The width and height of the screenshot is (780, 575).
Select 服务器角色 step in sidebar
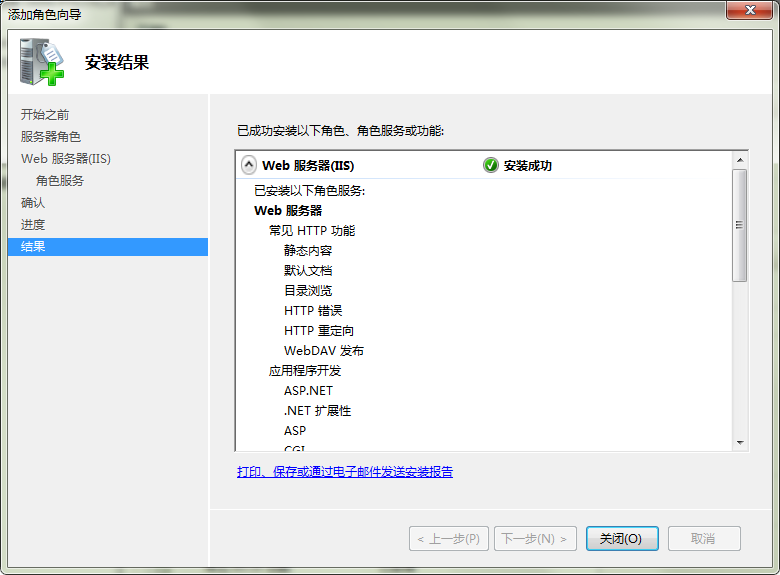[x=51, y=137]
